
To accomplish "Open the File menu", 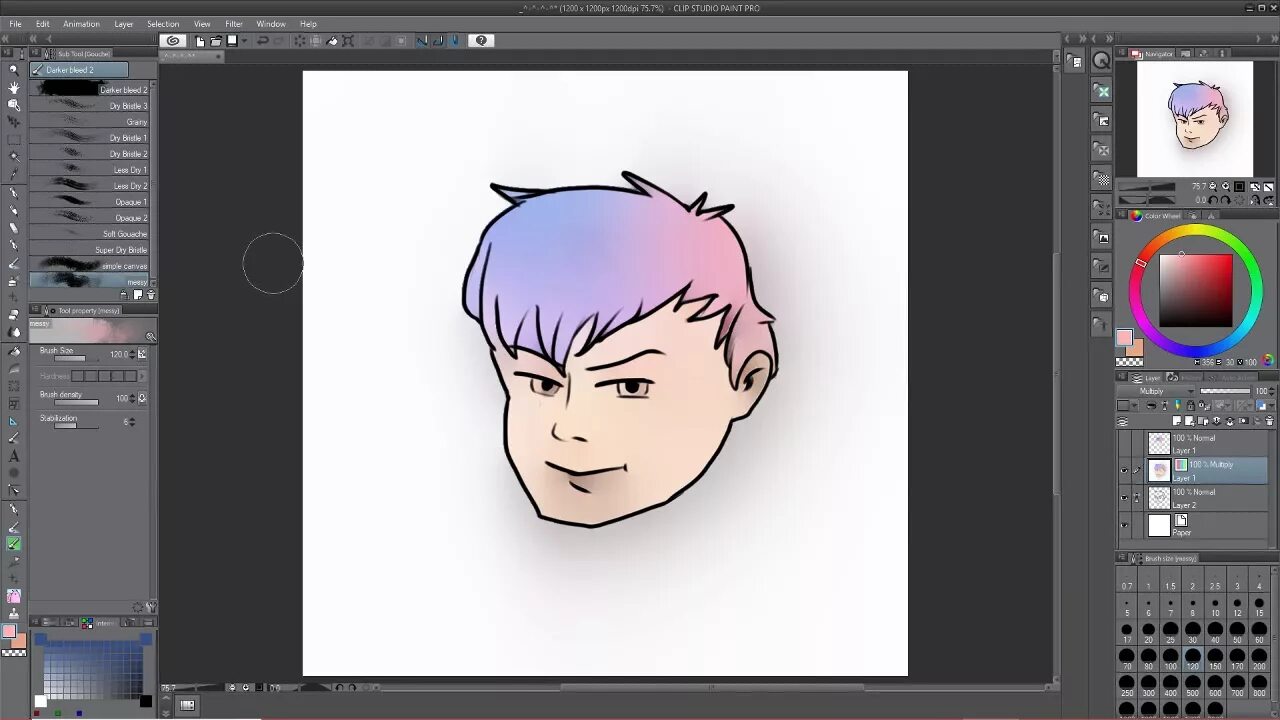I will 15,24.
